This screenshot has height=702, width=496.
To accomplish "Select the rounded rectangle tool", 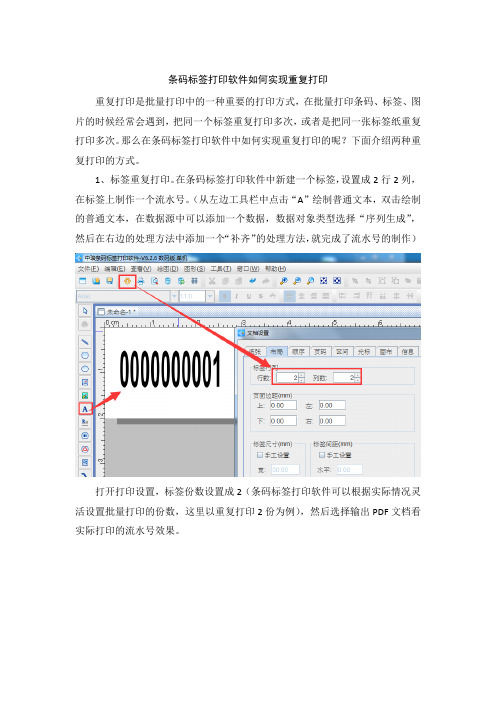I will pyautogui.click(x=85, y=355).
